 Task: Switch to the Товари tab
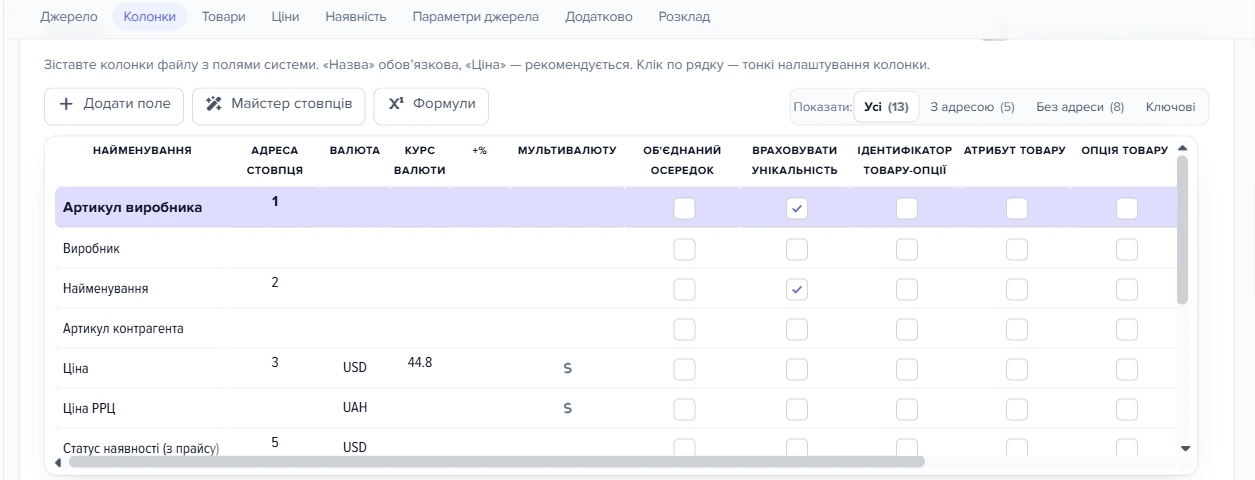[x=223, y=17]
